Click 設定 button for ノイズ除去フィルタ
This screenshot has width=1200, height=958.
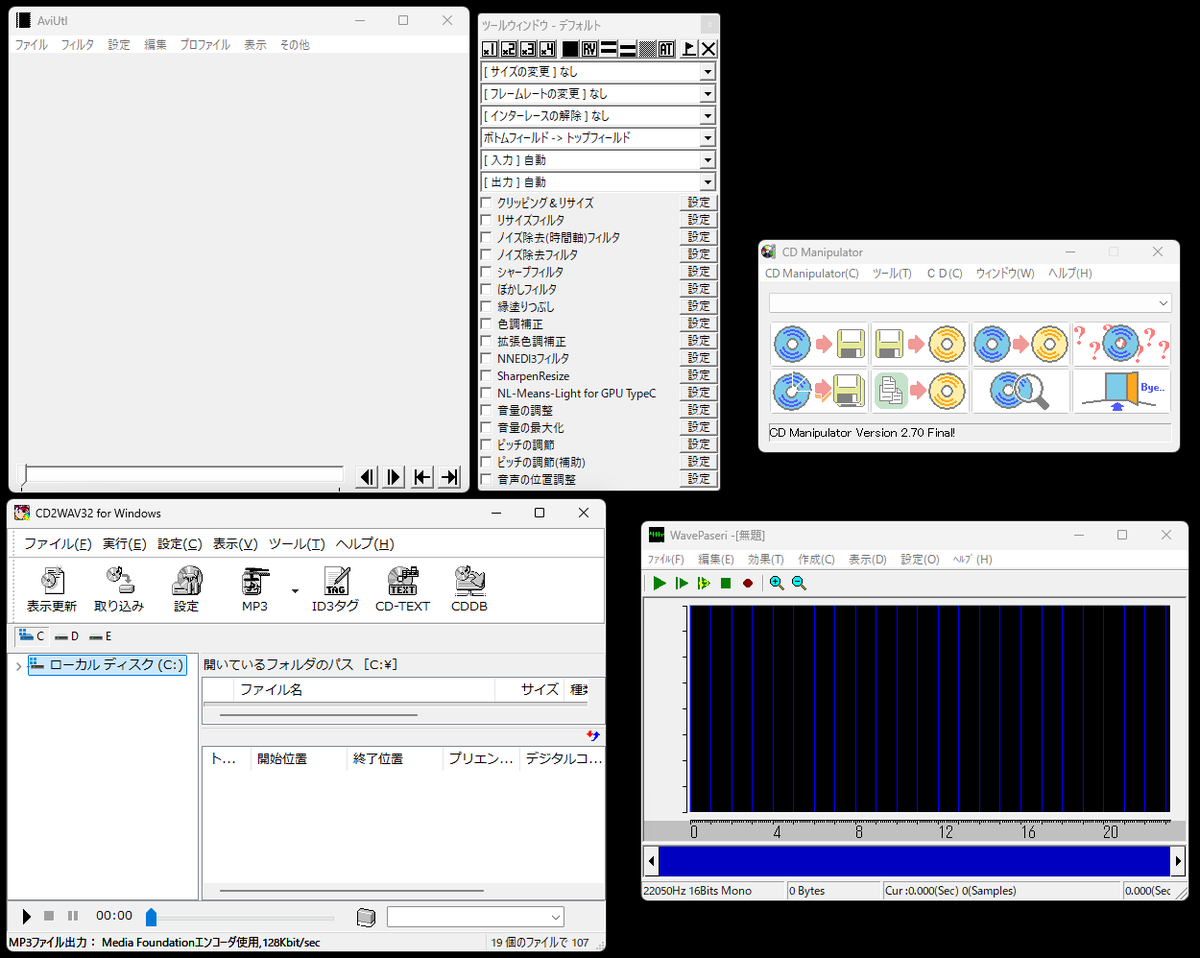tap(698, 254)
